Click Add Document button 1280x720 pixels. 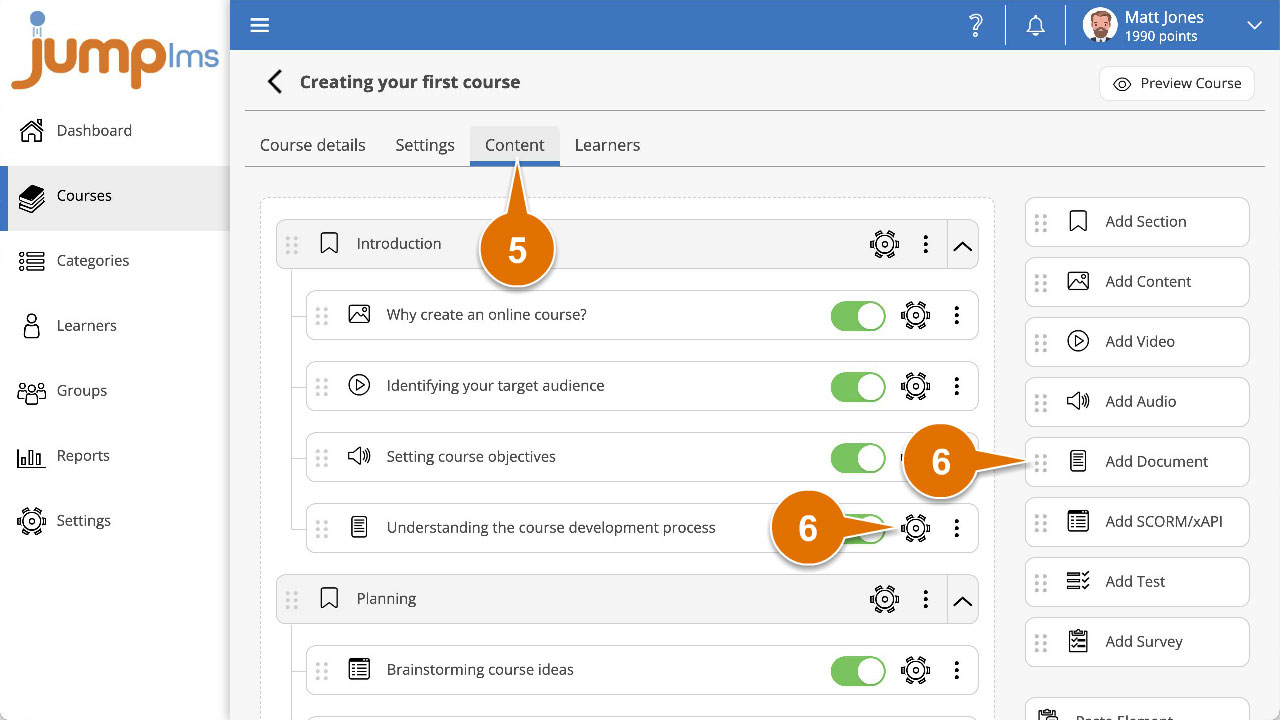[x=1137, y=462]
